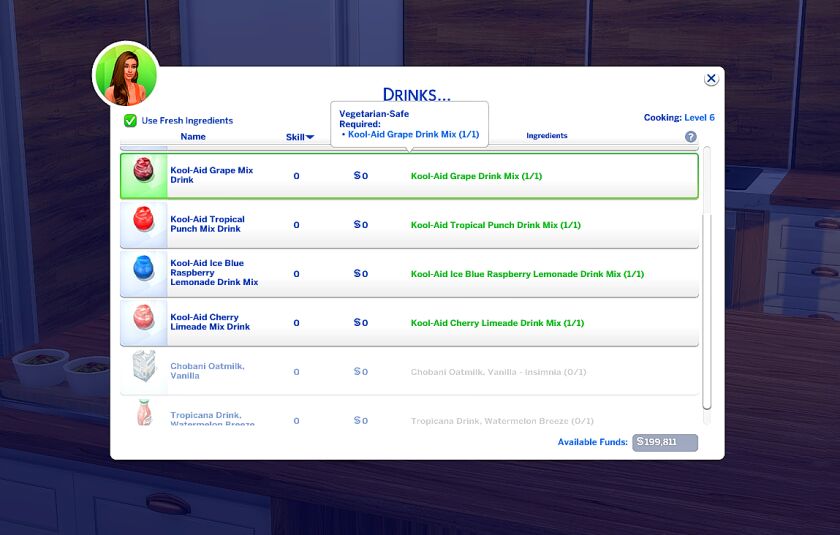Viewport: 840px width, 535px height.
Task: Click the Tropicana Drink bottle icon
Action: 144,412
